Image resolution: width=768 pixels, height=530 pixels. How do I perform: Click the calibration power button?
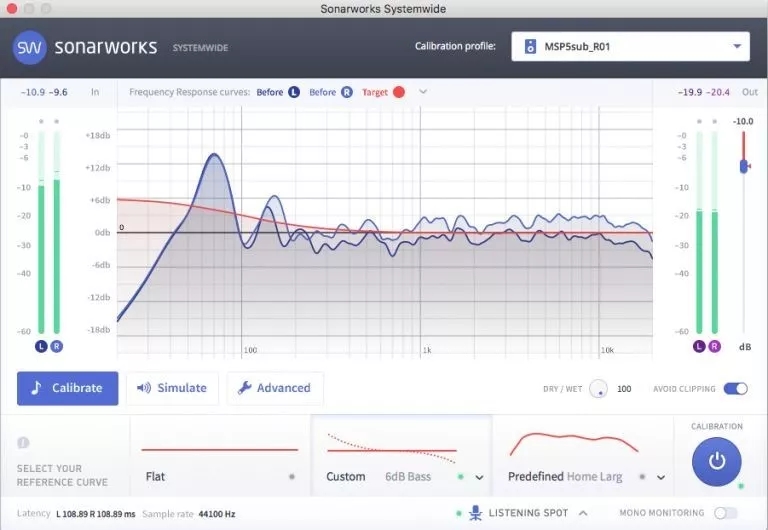point(716,460)
